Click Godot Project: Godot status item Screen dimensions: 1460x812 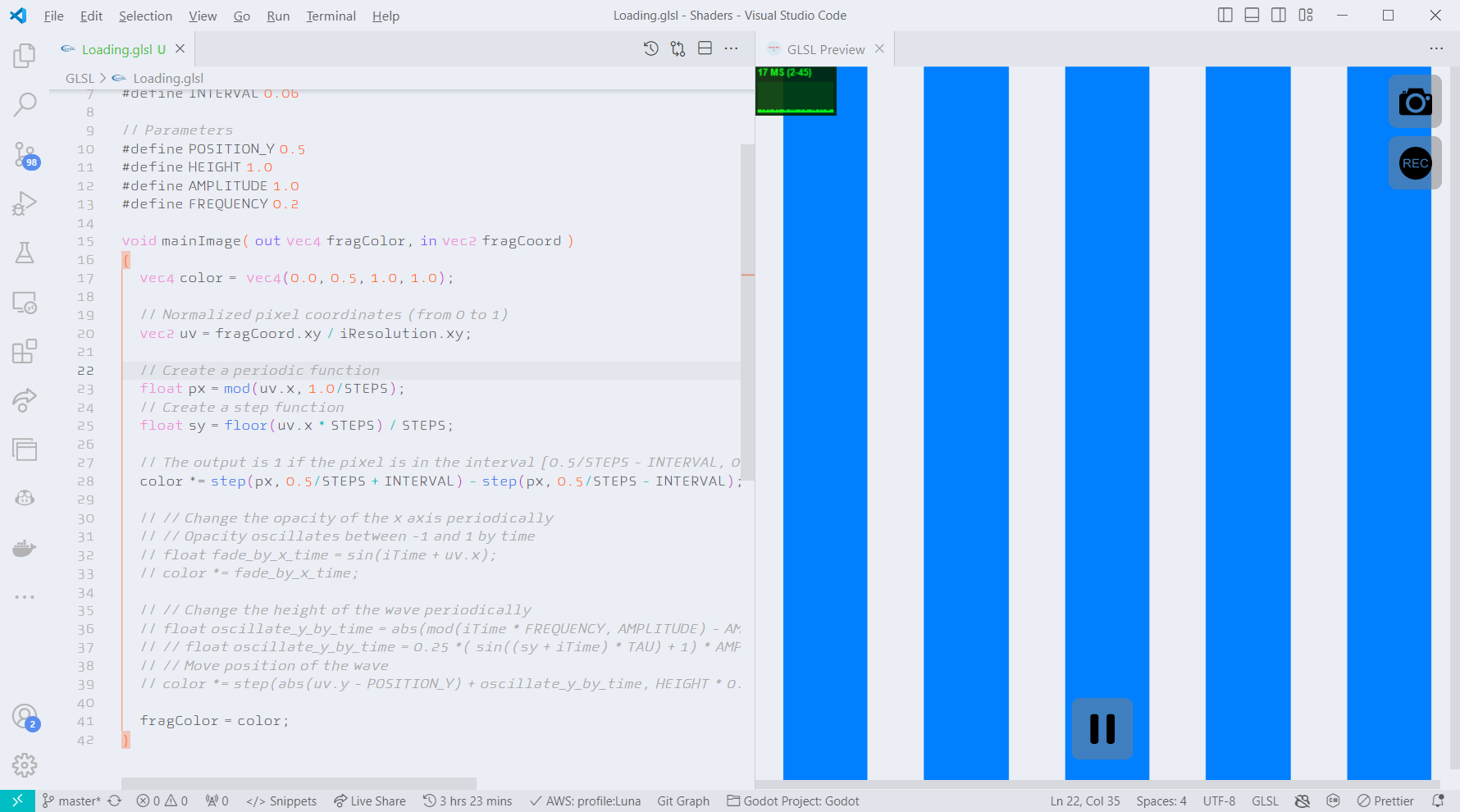(793, 801)
